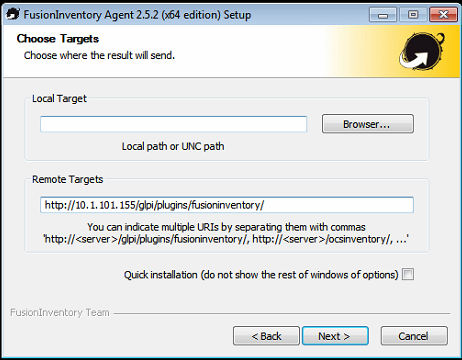Image resolution: width=462 pixels, height=360 pixels.
Task: Enable the Quick installation checkbox
Action: 408,274
